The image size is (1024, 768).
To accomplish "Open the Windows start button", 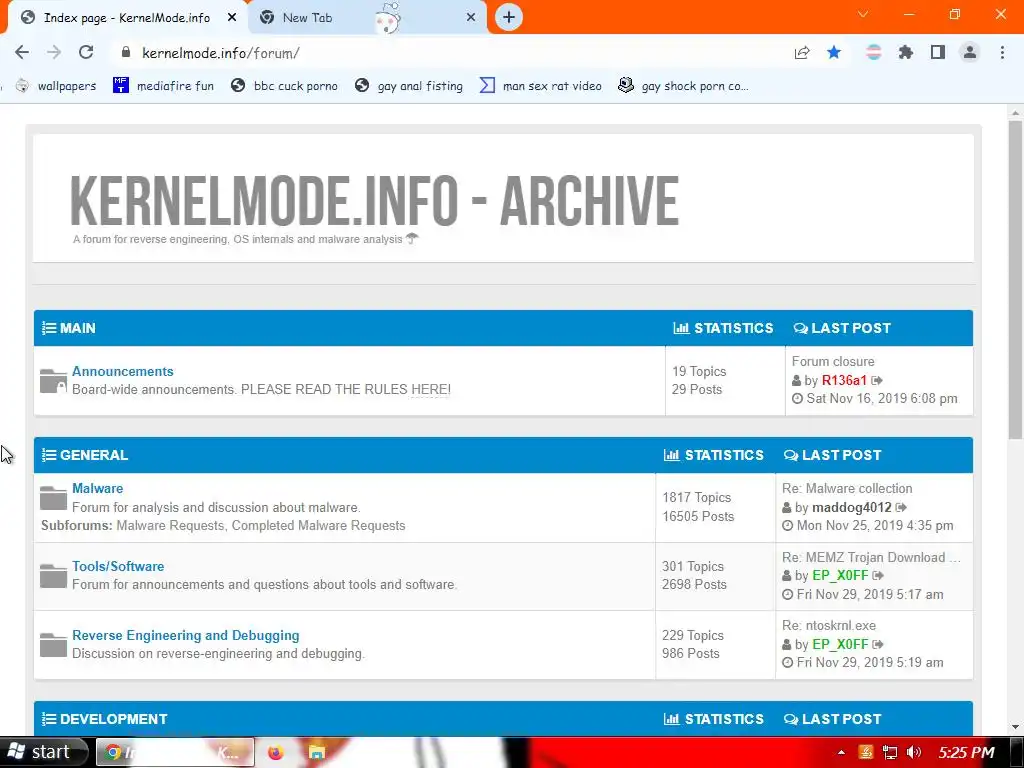I will (43, 752).
